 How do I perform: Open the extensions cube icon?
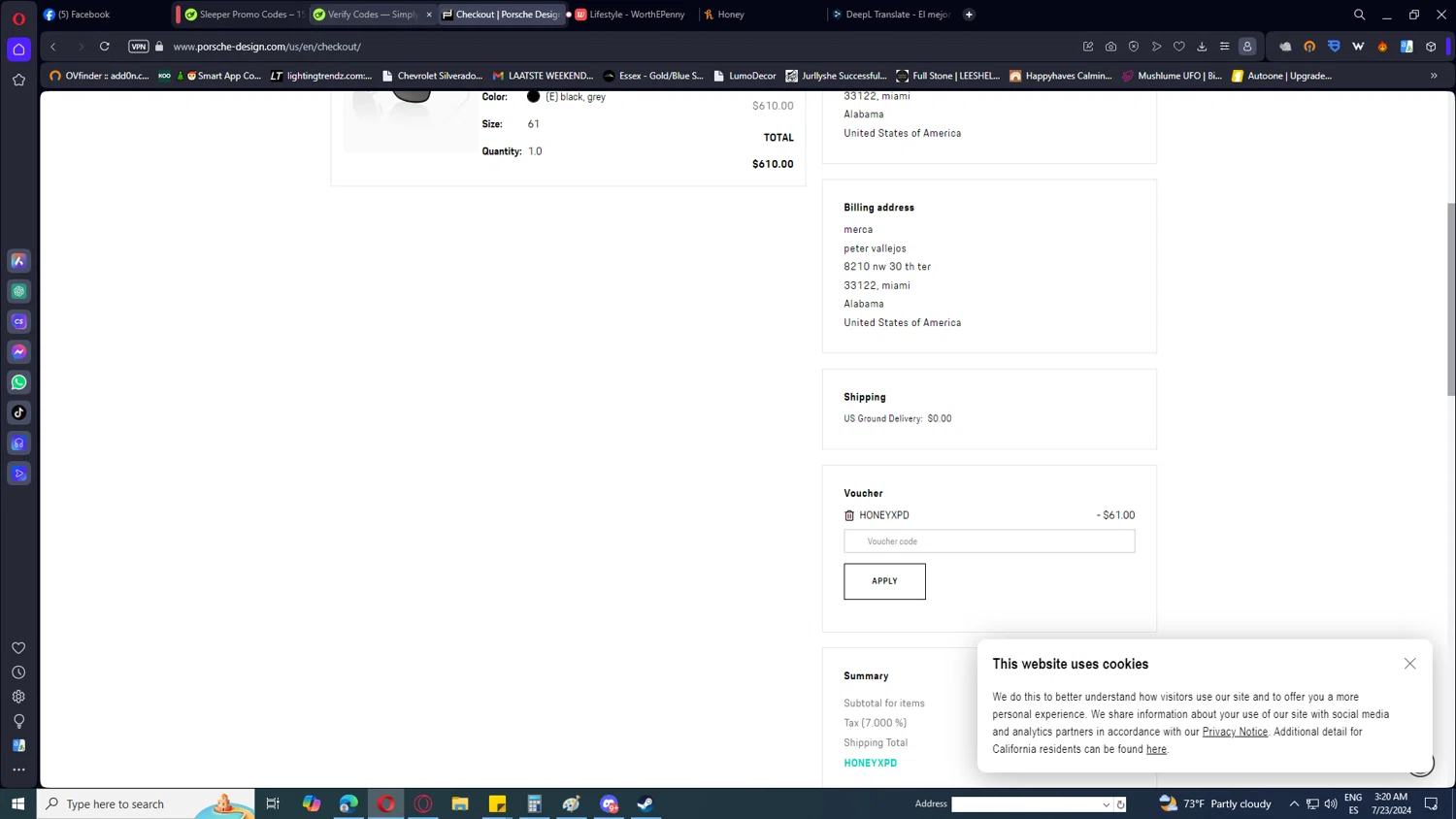point(1431,47)
